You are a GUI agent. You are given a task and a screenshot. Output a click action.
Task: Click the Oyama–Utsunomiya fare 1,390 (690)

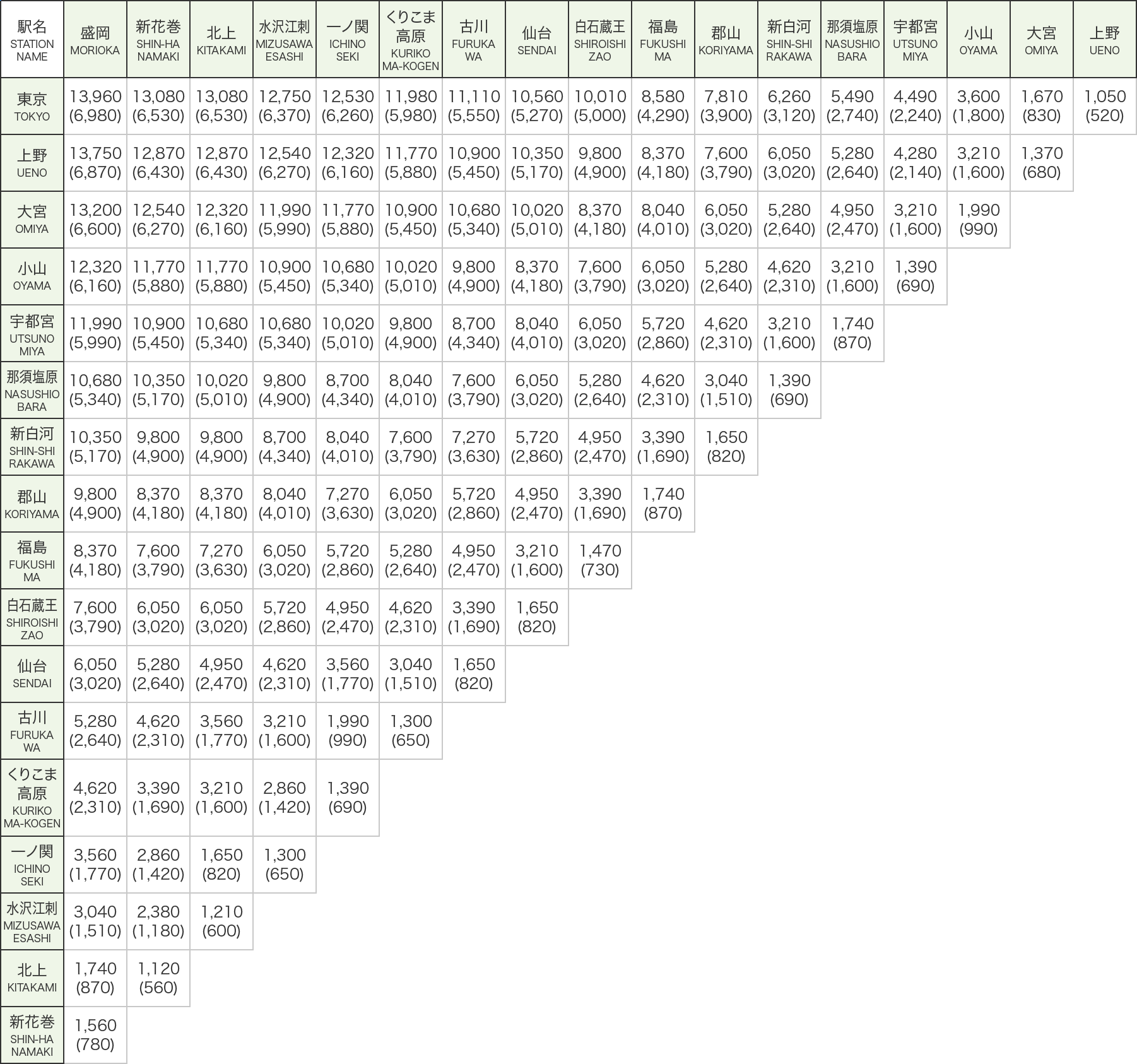click(916, 276)
